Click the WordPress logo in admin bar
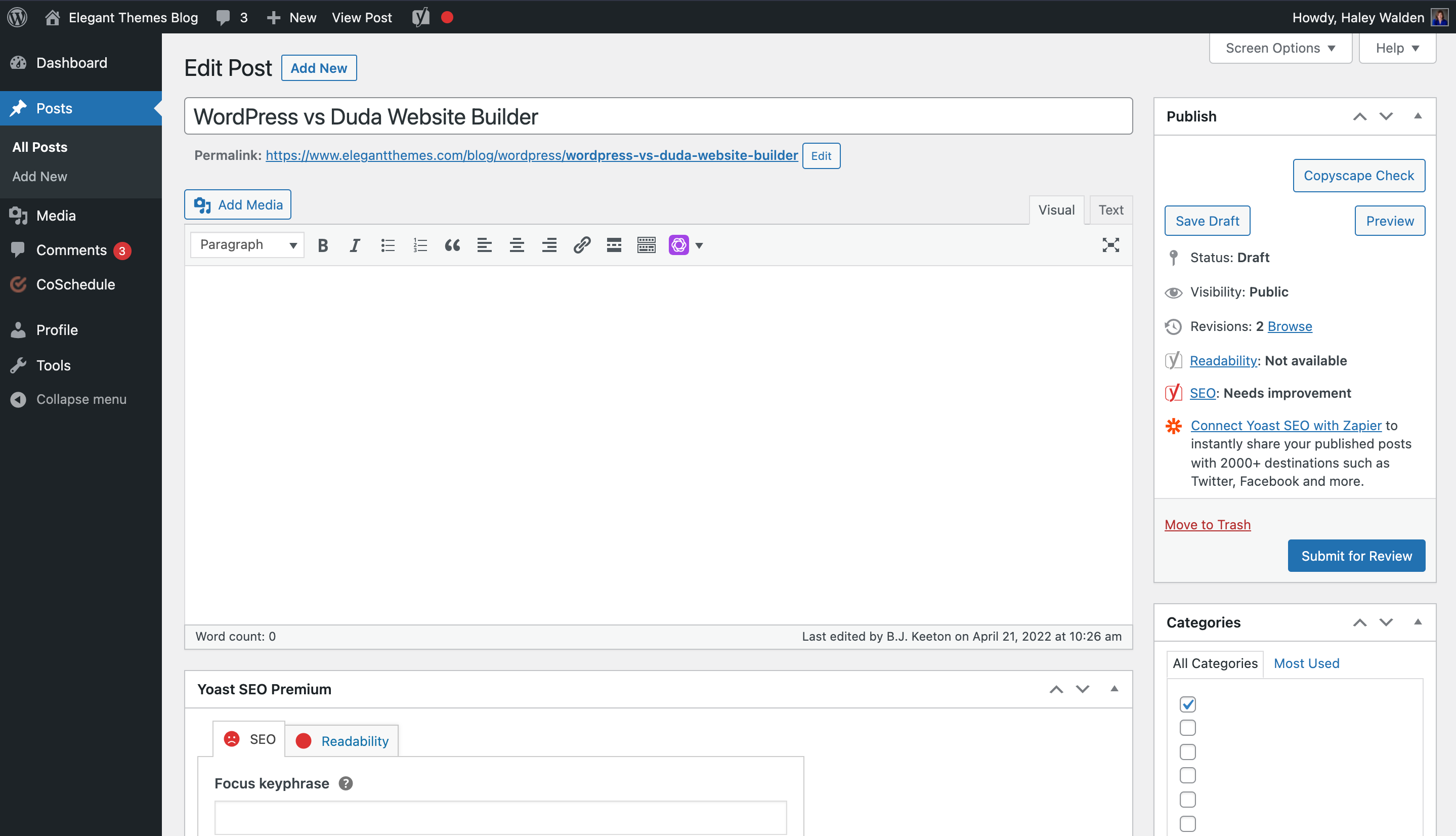Screen dimensions: 1456x836 [17, 17]
